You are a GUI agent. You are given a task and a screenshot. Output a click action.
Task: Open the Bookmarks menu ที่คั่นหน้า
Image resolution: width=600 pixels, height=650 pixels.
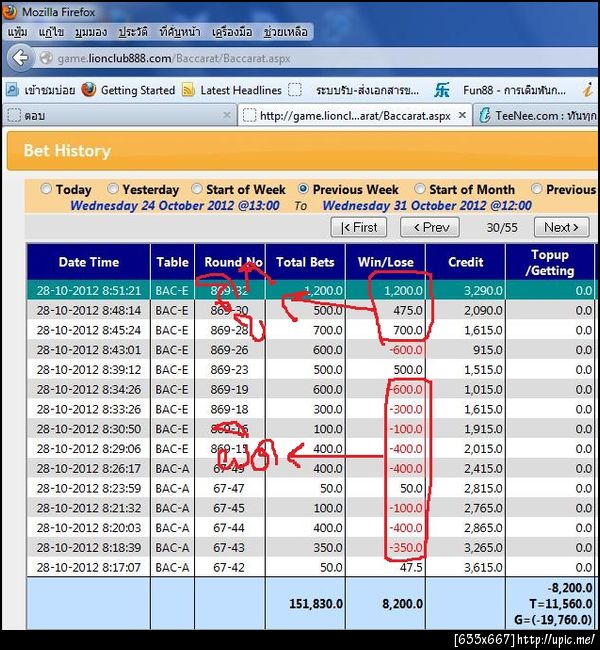180,32
